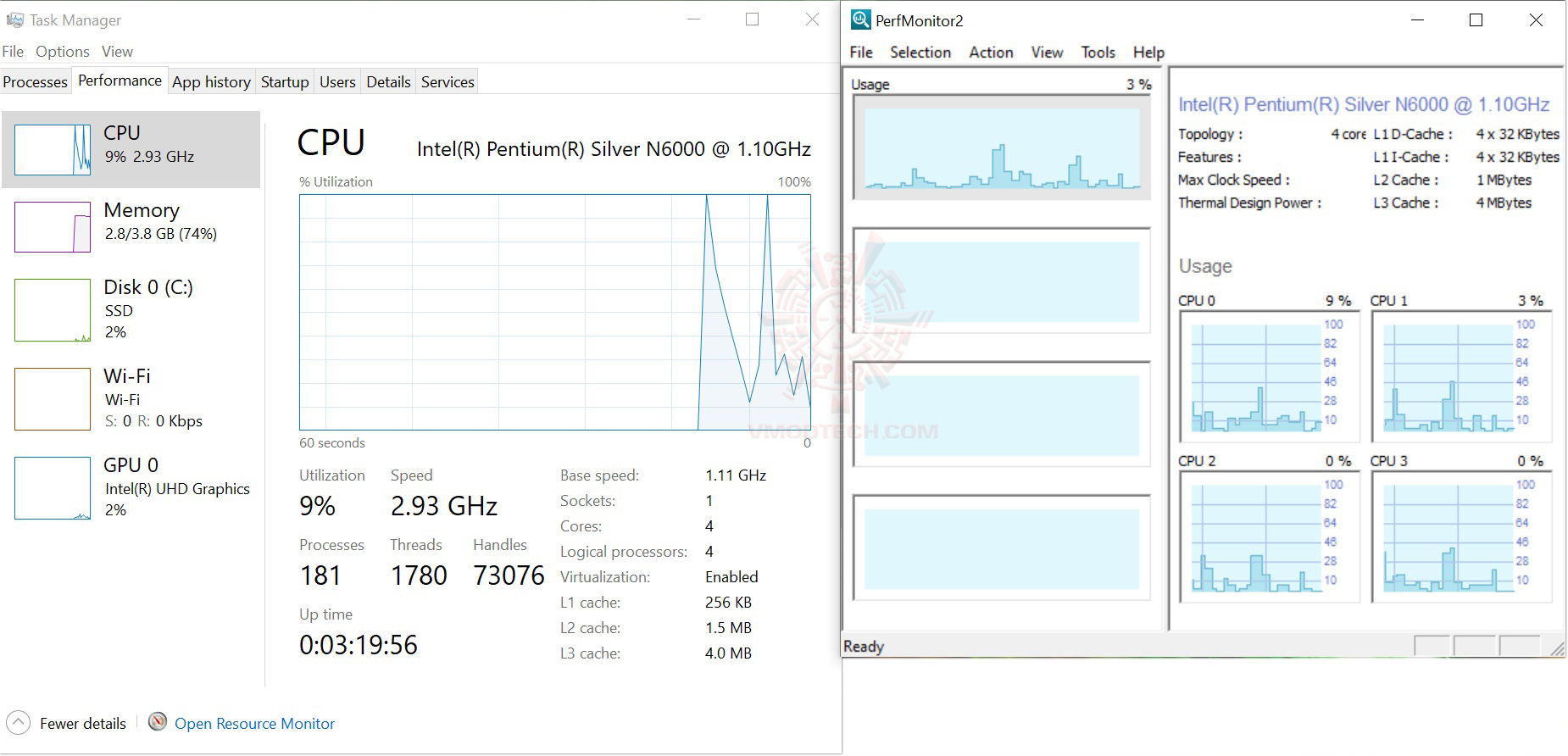Click the Threads count 1780
Viewport: 1568px width, 756px height.
pos(419,575)
